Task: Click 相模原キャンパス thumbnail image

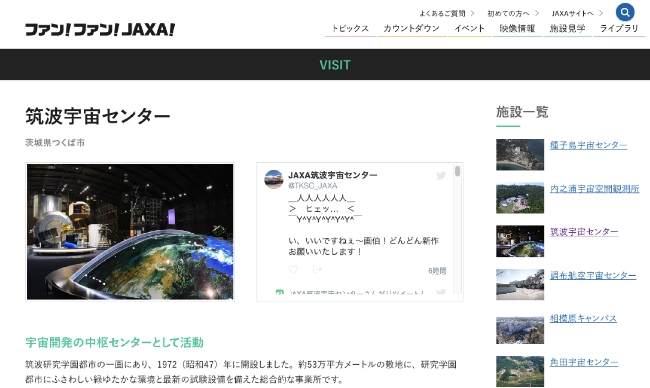Action: pos(520,330)
